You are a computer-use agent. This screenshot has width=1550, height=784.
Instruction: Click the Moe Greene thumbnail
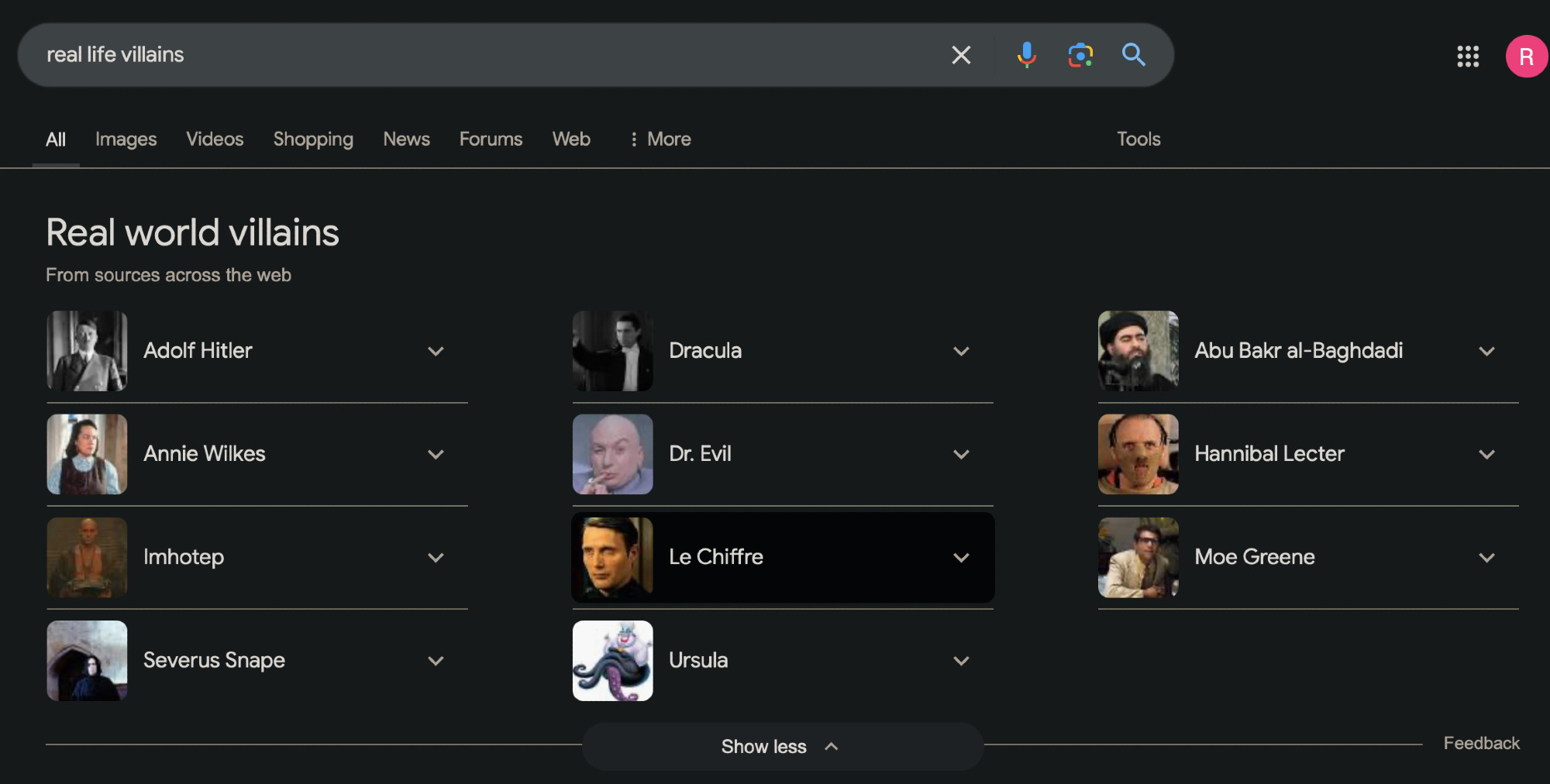(1138, 557)
